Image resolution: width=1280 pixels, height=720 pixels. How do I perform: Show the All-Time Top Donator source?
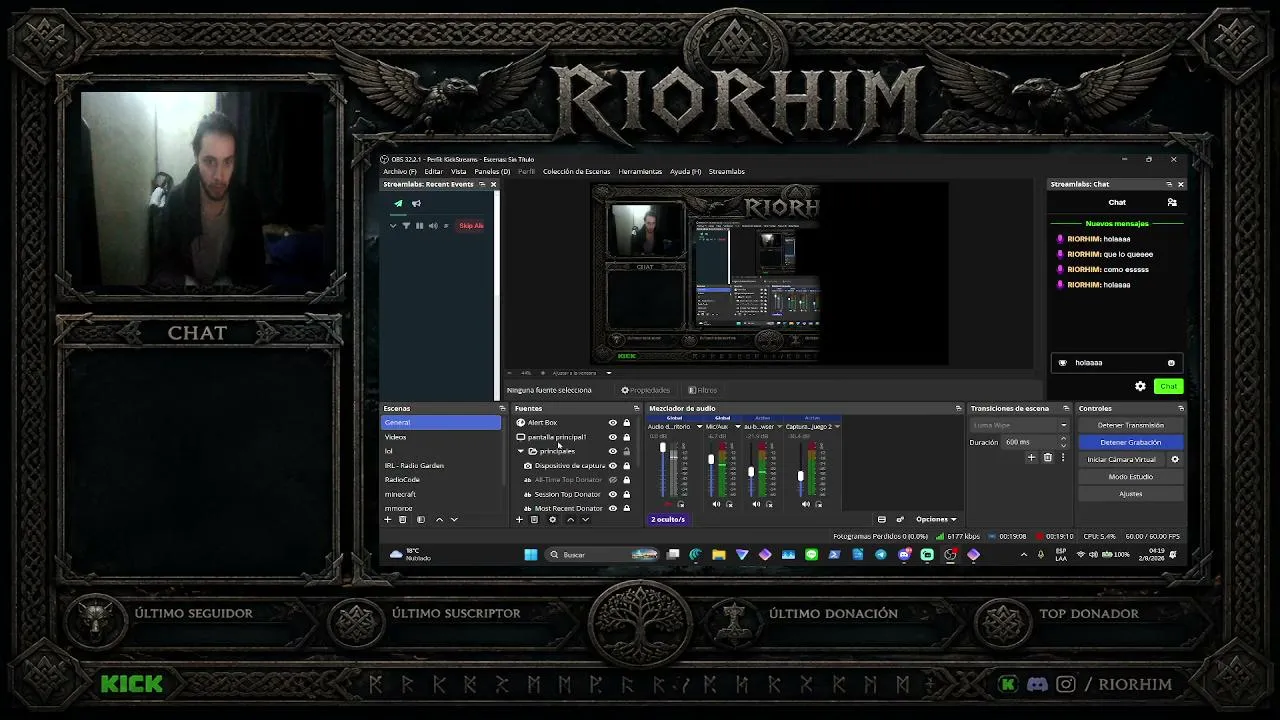tap(613, 480)
